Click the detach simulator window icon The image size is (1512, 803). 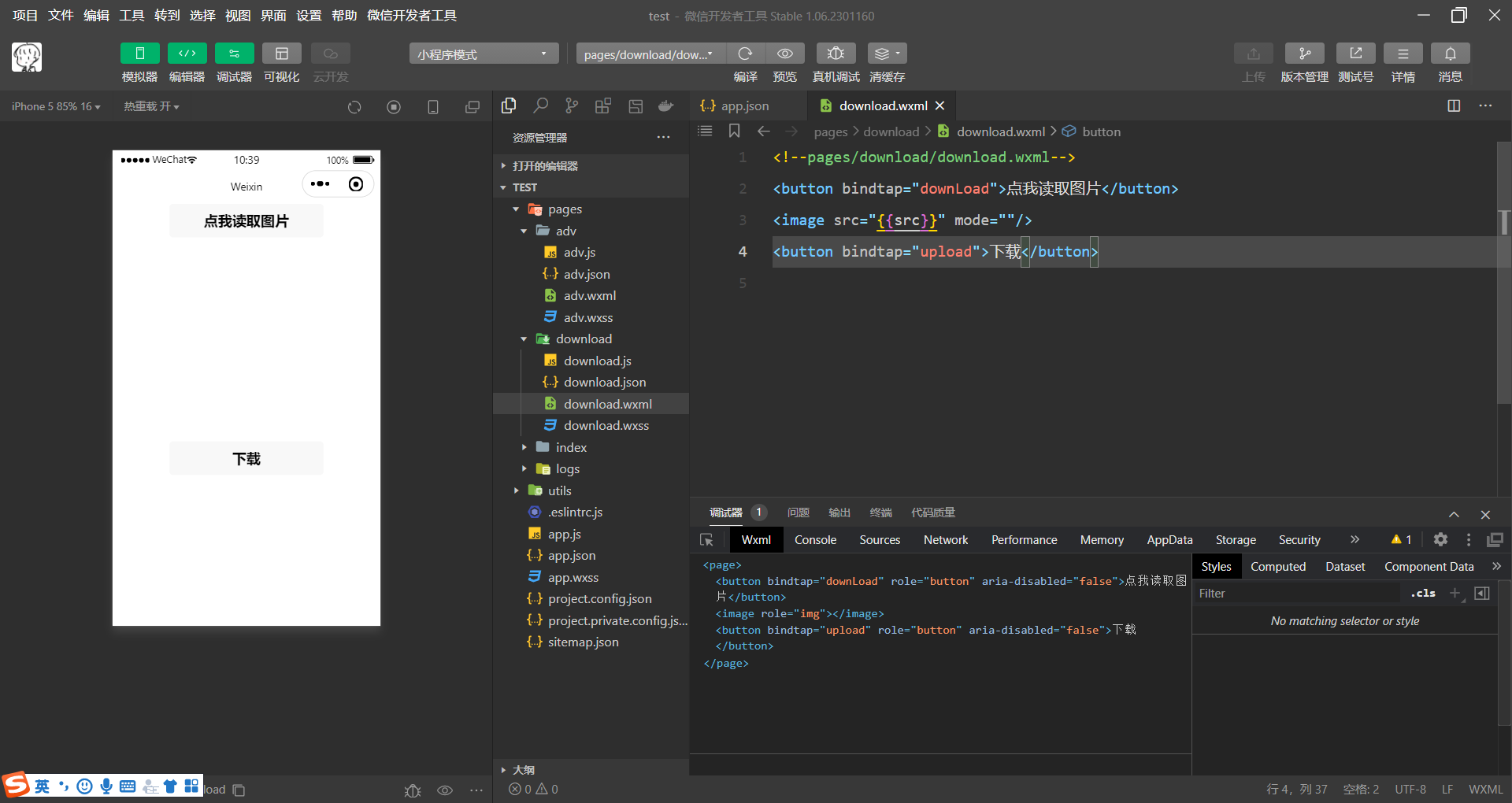pyautogui.click(x=472, y=107)
